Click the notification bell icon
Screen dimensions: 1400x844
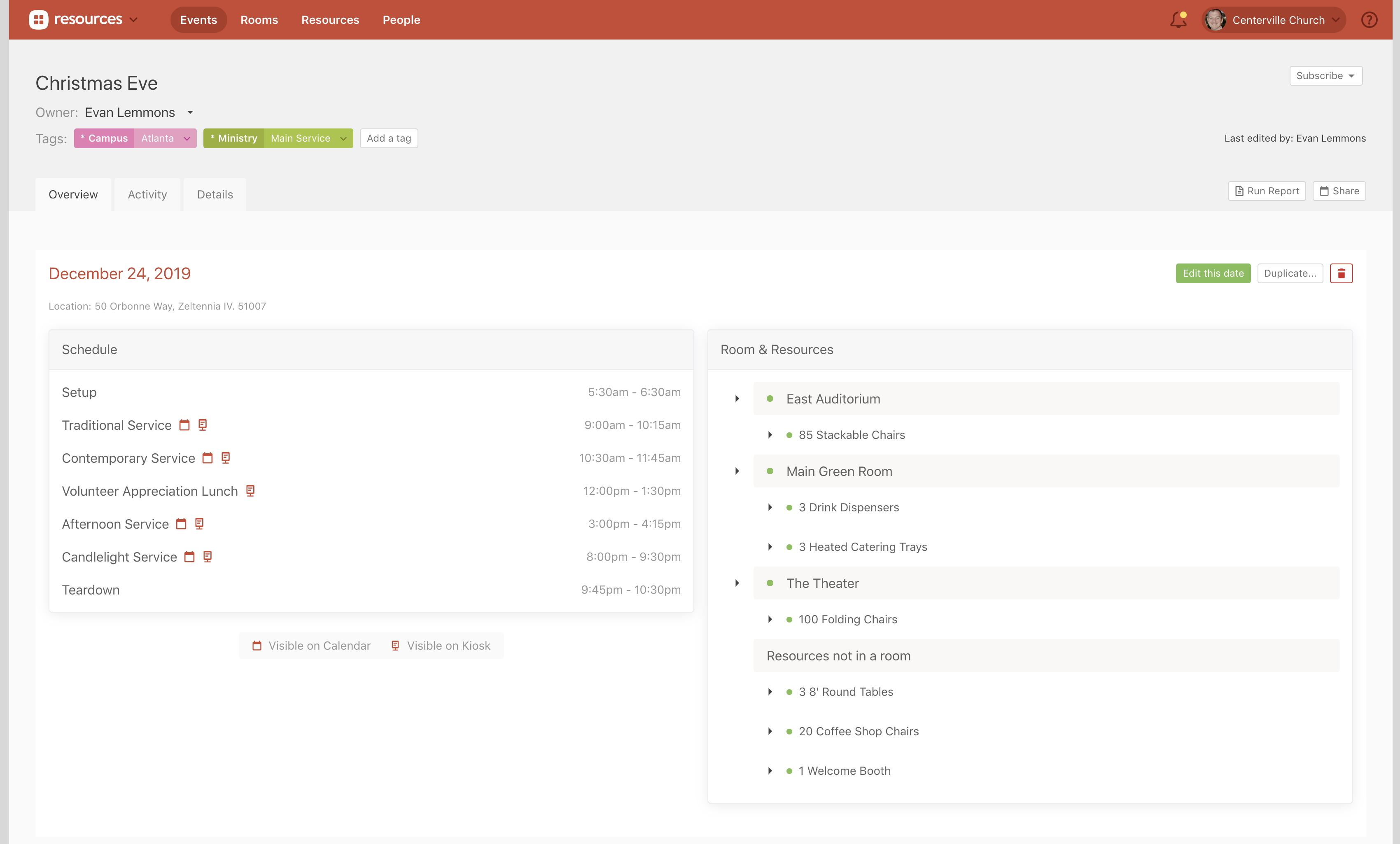tap(1178, 20)
